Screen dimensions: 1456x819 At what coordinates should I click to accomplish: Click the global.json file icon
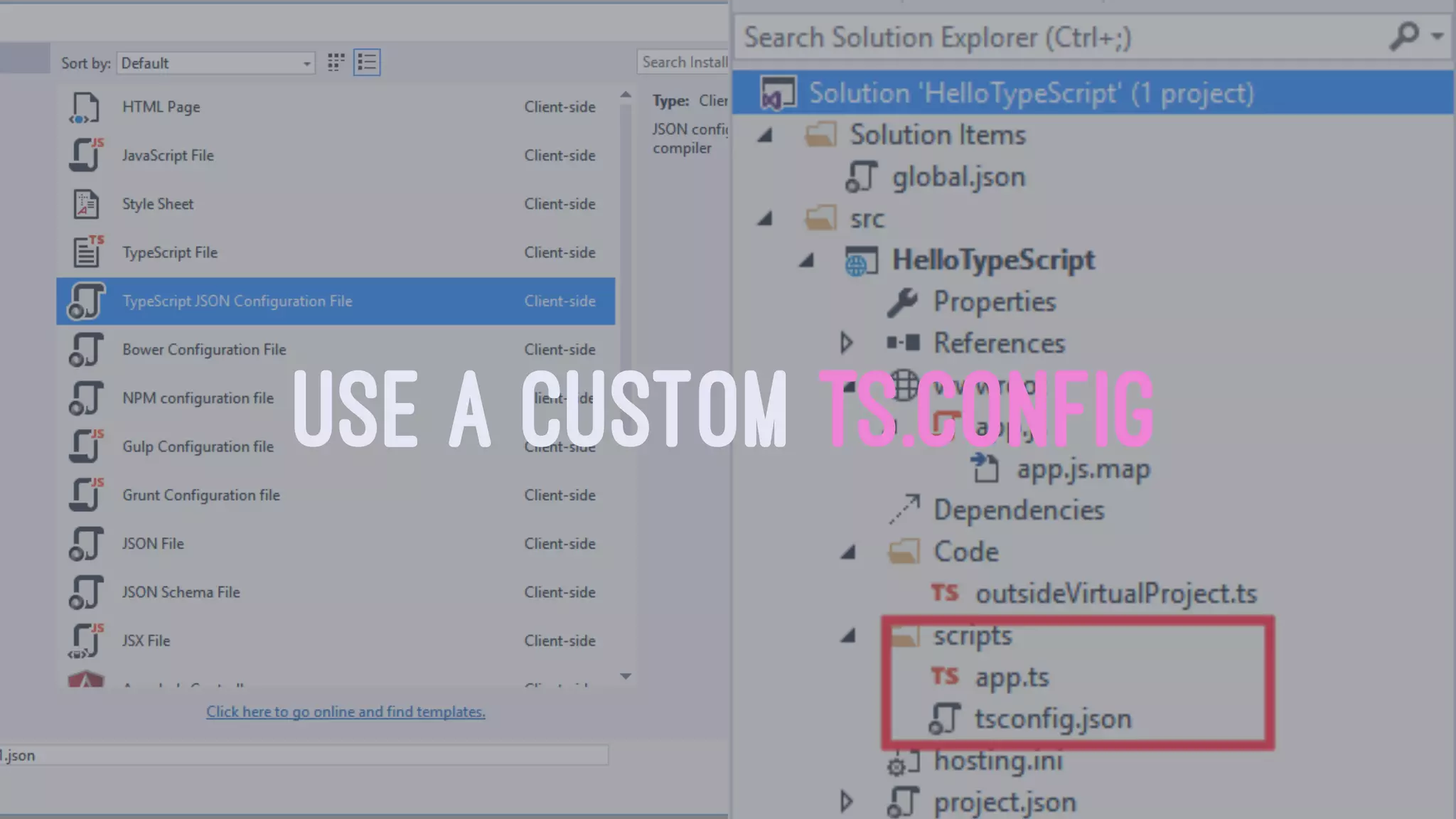click(862, 176)
